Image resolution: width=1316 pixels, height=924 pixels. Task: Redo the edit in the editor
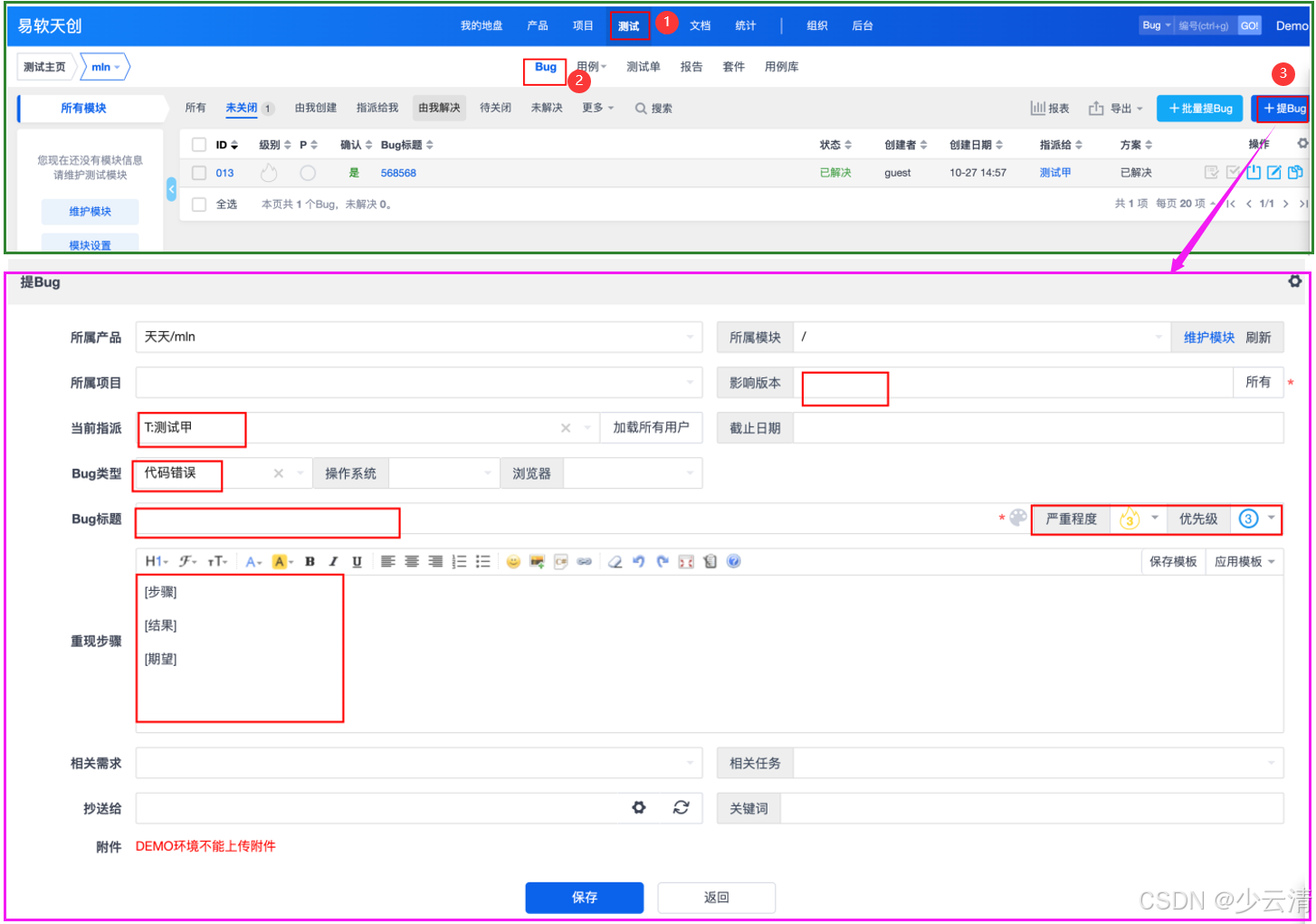[663, 562]
